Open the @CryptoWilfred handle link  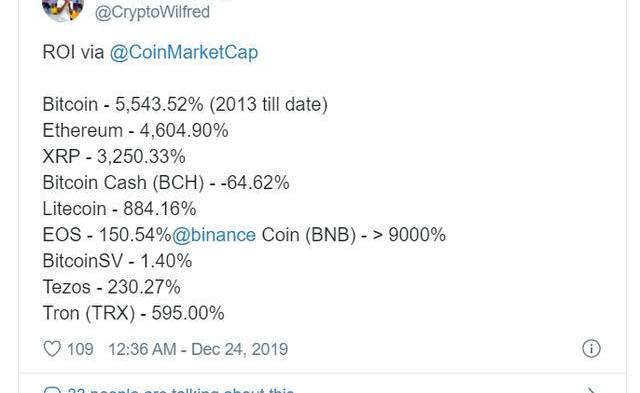pos(152,12)
